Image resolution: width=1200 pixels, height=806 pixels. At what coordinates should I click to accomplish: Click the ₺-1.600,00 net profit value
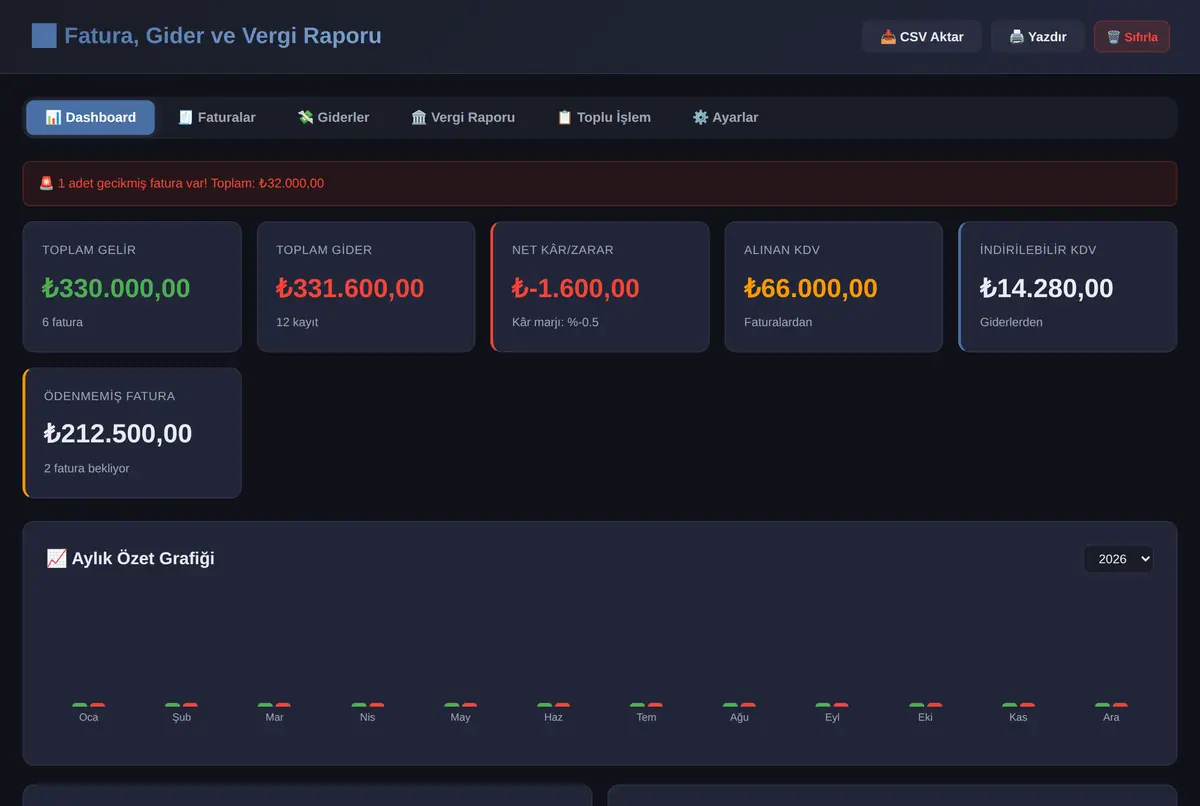click(576, 288)
